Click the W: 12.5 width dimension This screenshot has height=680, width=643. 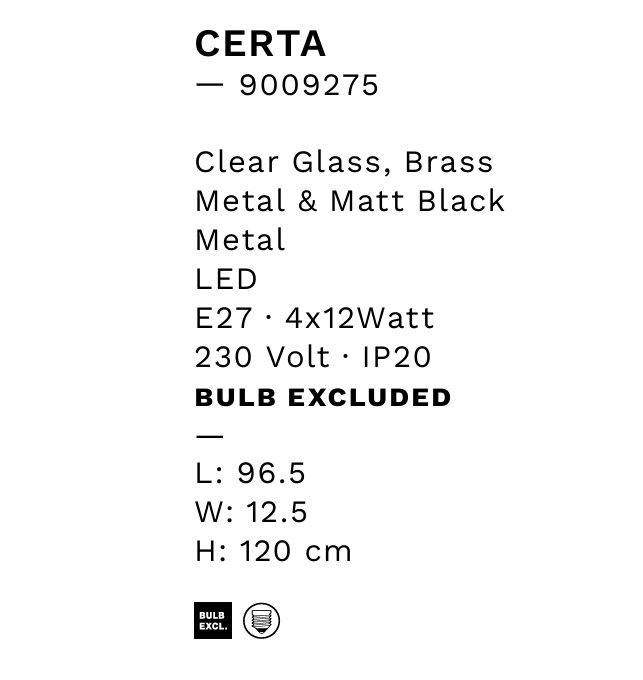(251, 512)
